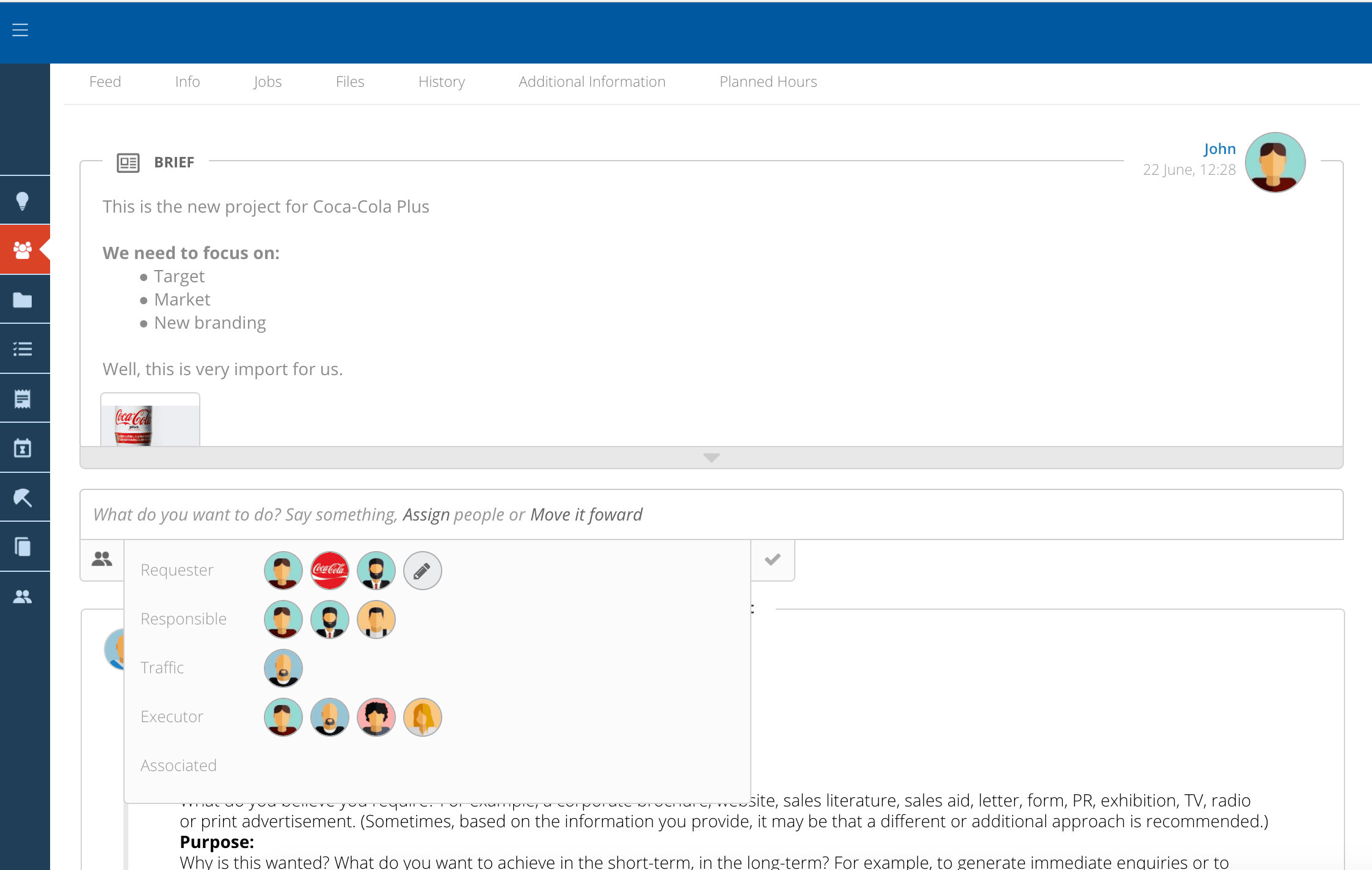Click the John author link

[x=1219, y=149]
